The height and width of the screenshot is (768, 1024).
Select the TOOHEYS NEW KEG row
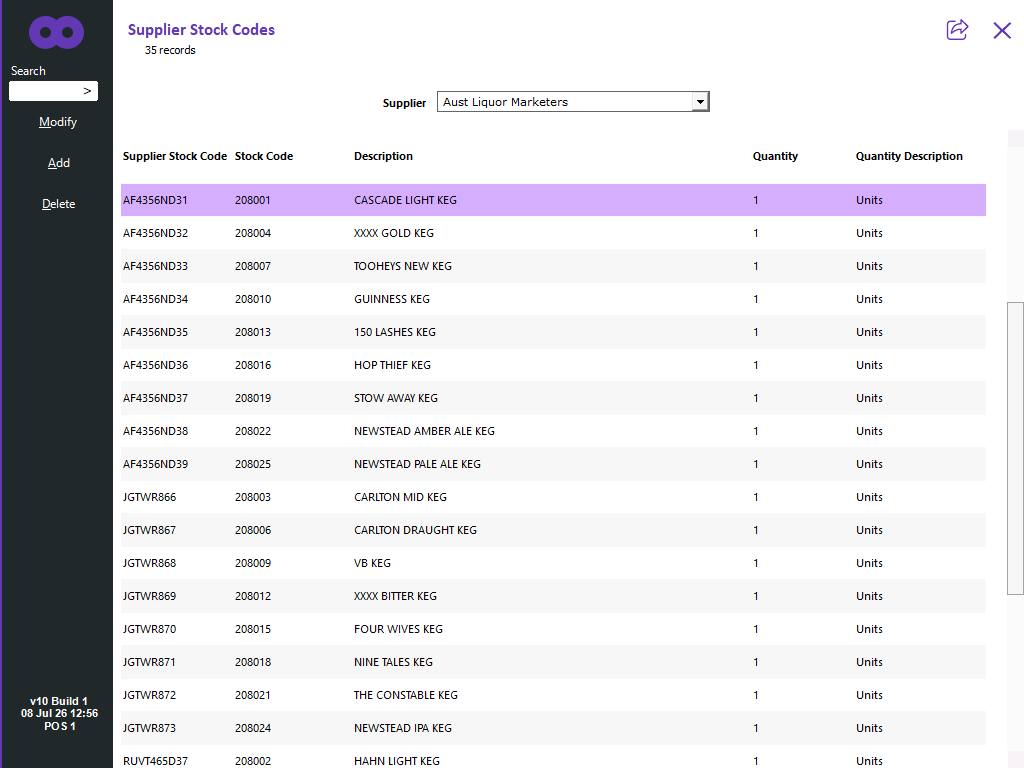pos(553,266)
